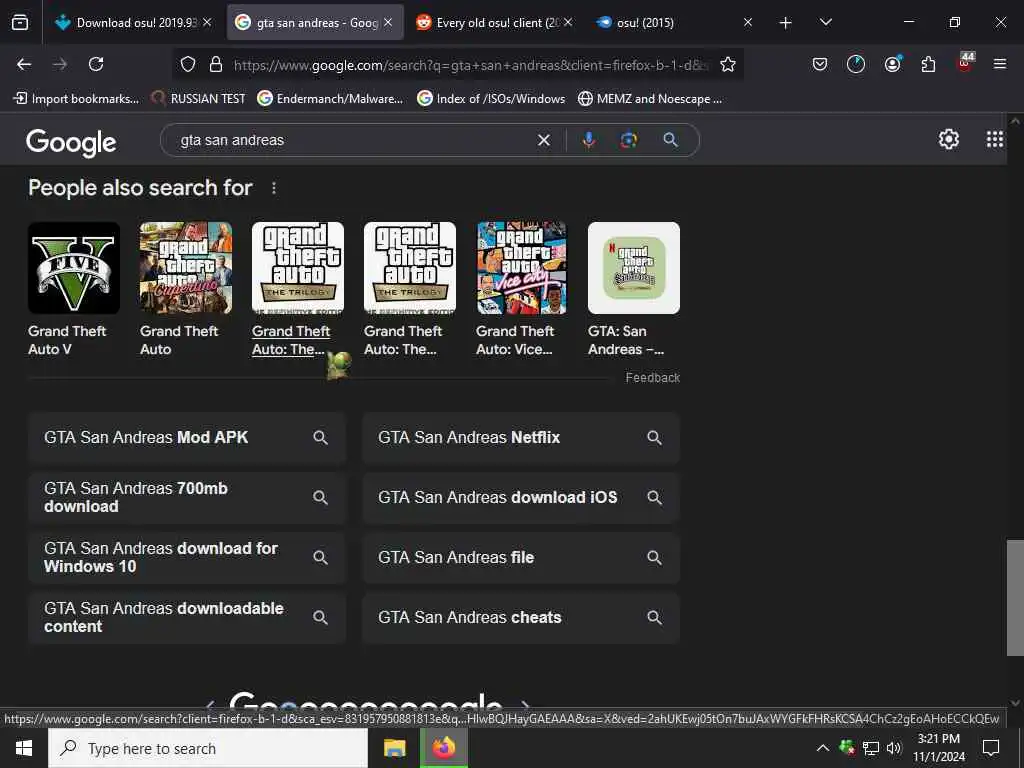Click the Firefox address bar URL
The height and width of the screenshot is (768, 1024).
(x=470, y=65)
